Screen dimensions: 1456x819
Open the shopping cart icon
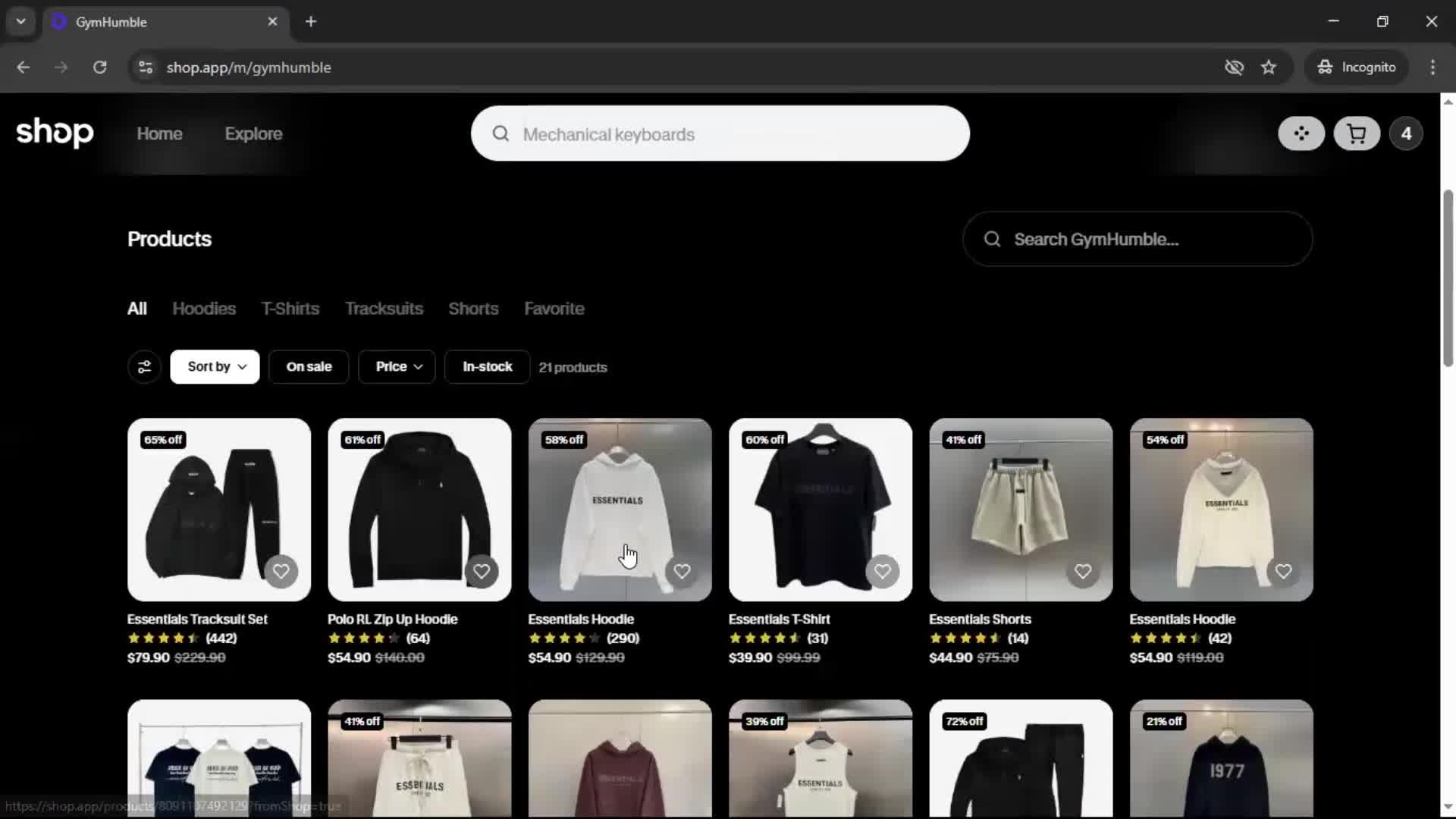pyautogui.click(x=1357, y=134)
